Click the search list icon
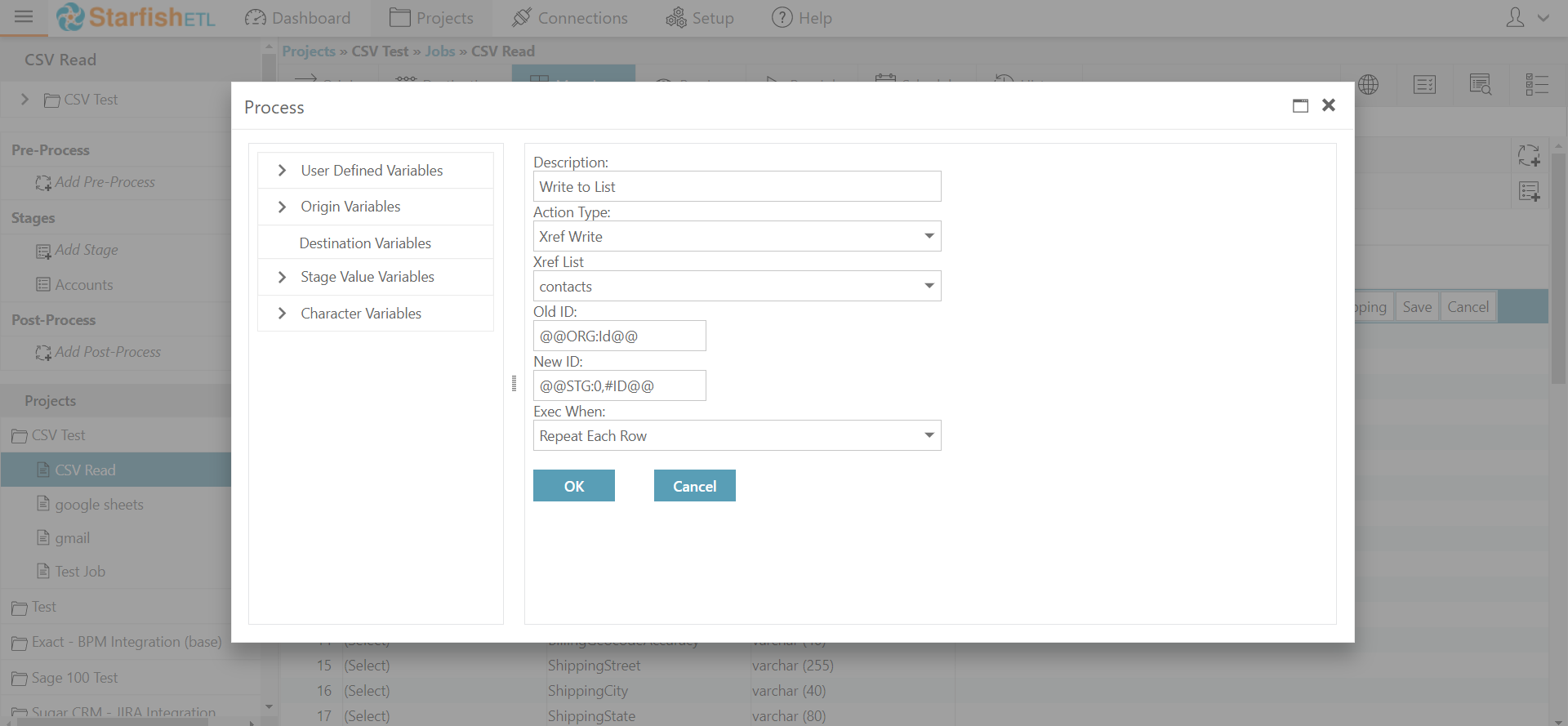The height and width of the screenshot is (726, 1568). (1480, 84)
